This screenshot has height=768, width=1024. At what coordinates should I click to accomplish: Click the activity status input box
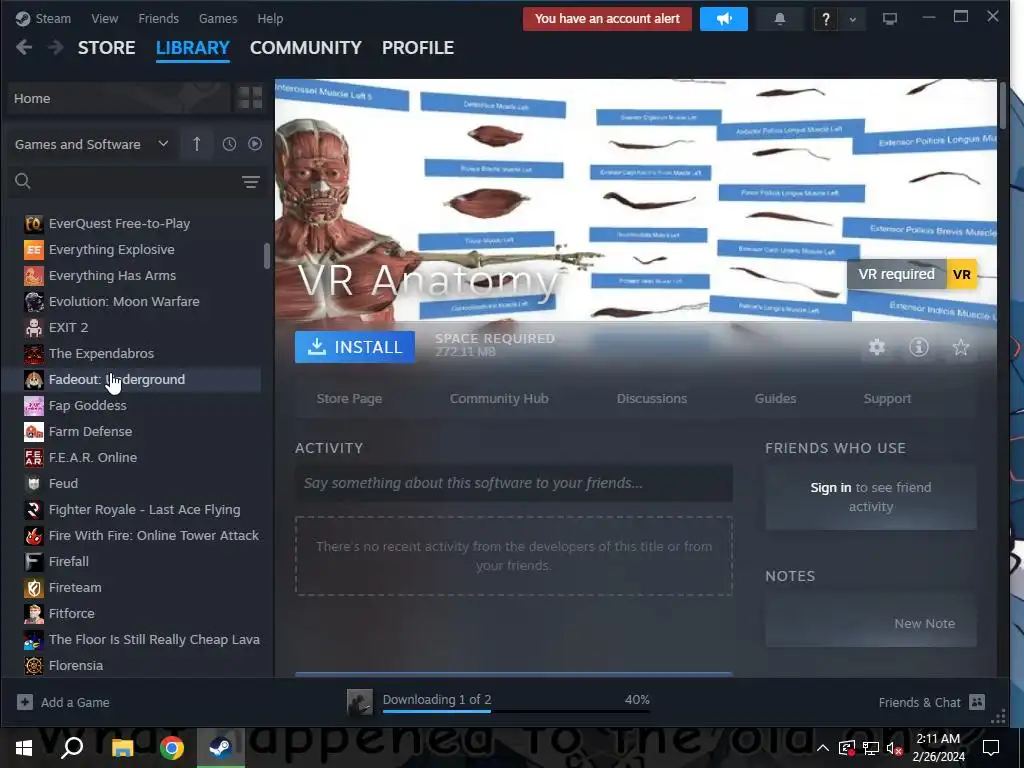[x=513, y=483]
